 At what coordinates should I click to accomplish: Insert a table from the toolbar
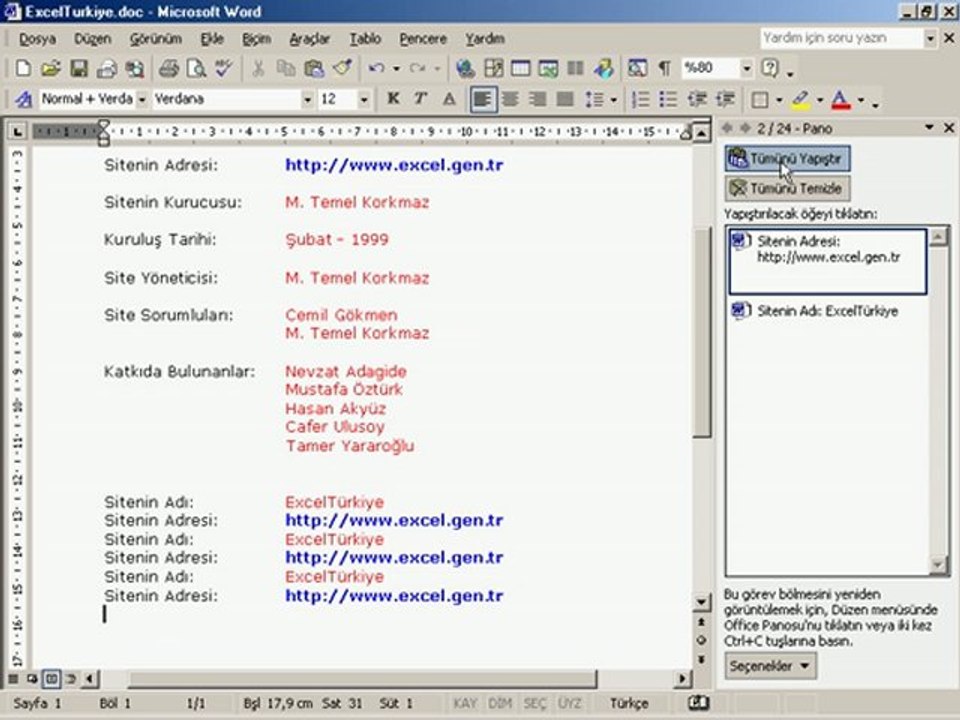520,69
